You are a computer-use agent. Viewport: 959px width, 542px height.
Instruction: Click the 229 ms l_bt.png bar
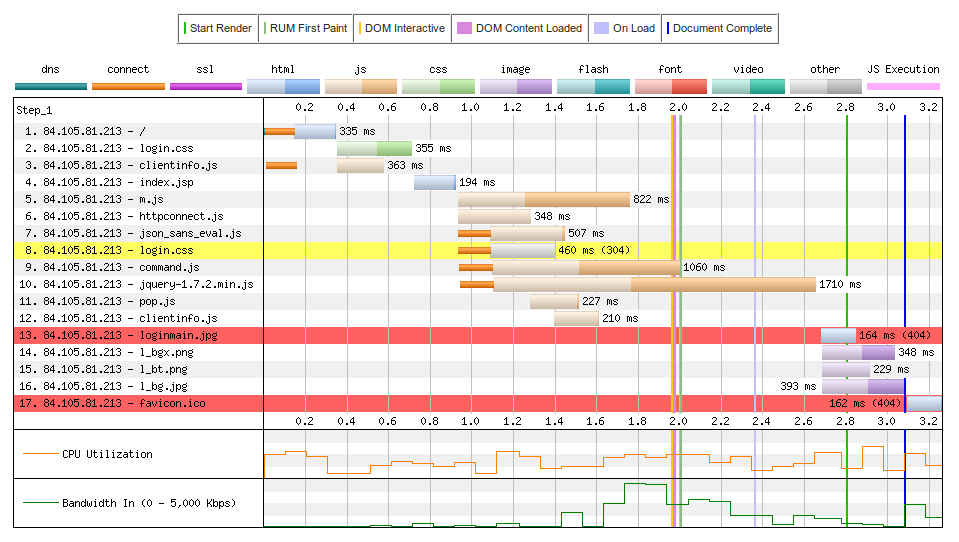846,369
